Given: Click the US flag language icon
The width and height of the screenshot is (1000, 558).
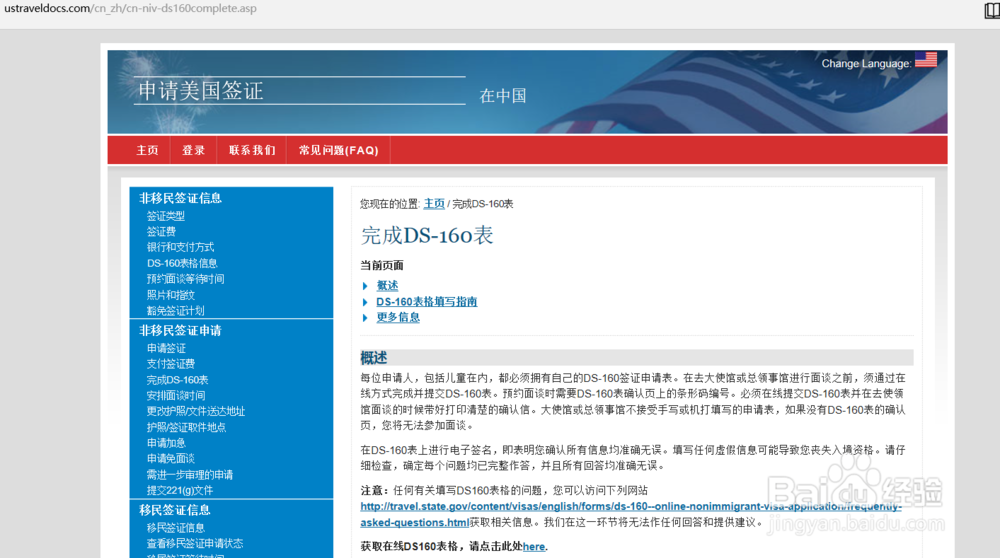Looking at the screenshot, I should point(925,60).
